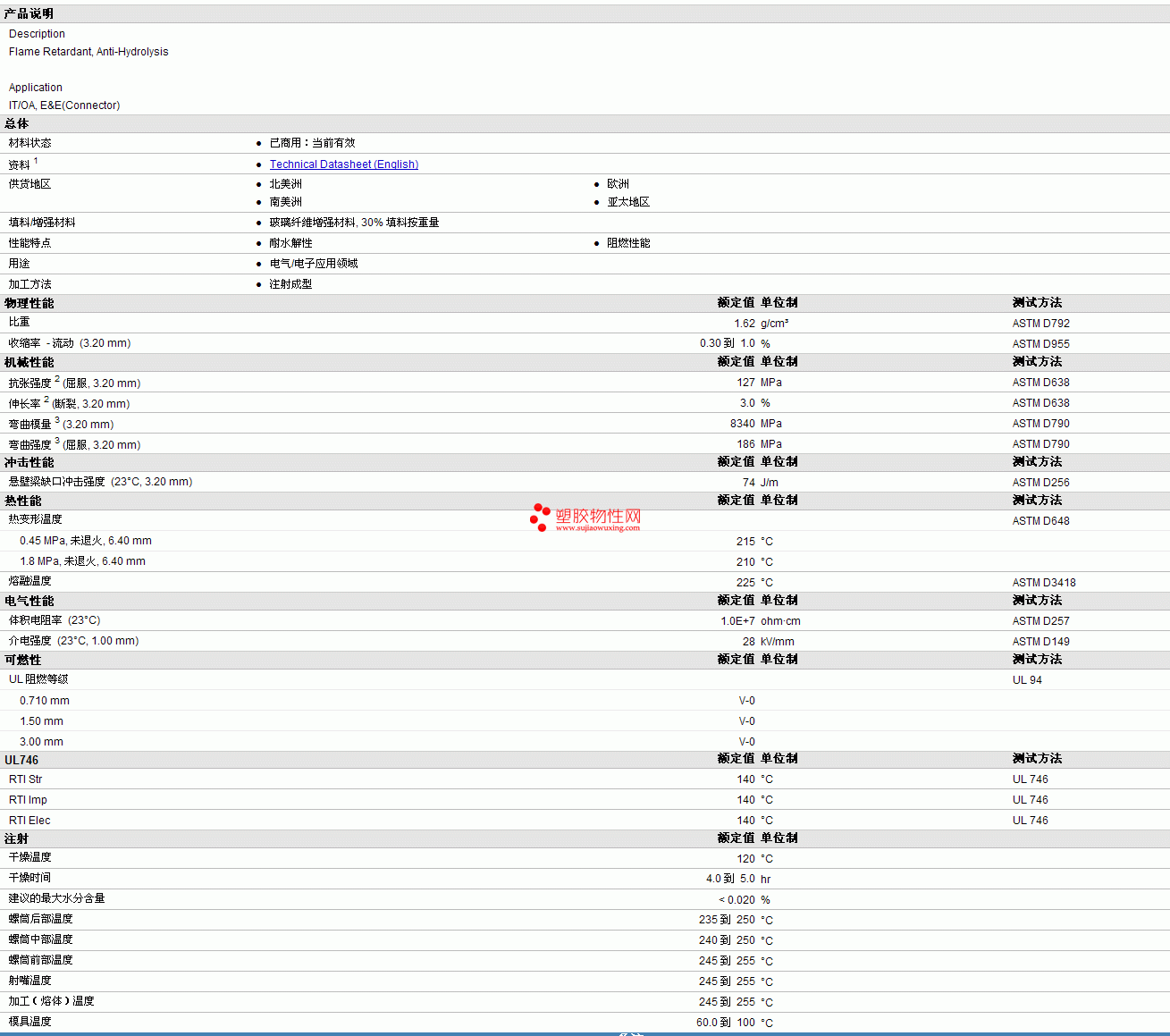Select the 冲击性能 section header

[x=29, y=463]
